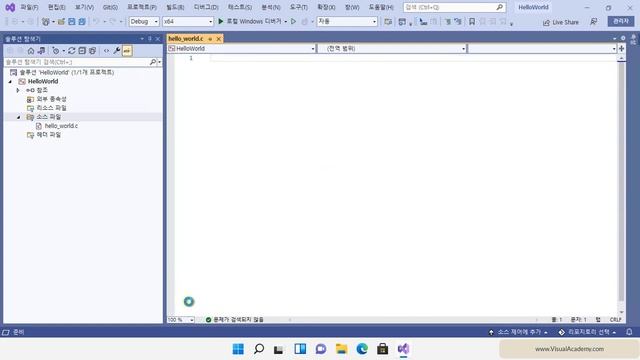Select hello_world.c in Solution Explorer
Viewport: 640px width, 360px height.
(x=61, y=126)
